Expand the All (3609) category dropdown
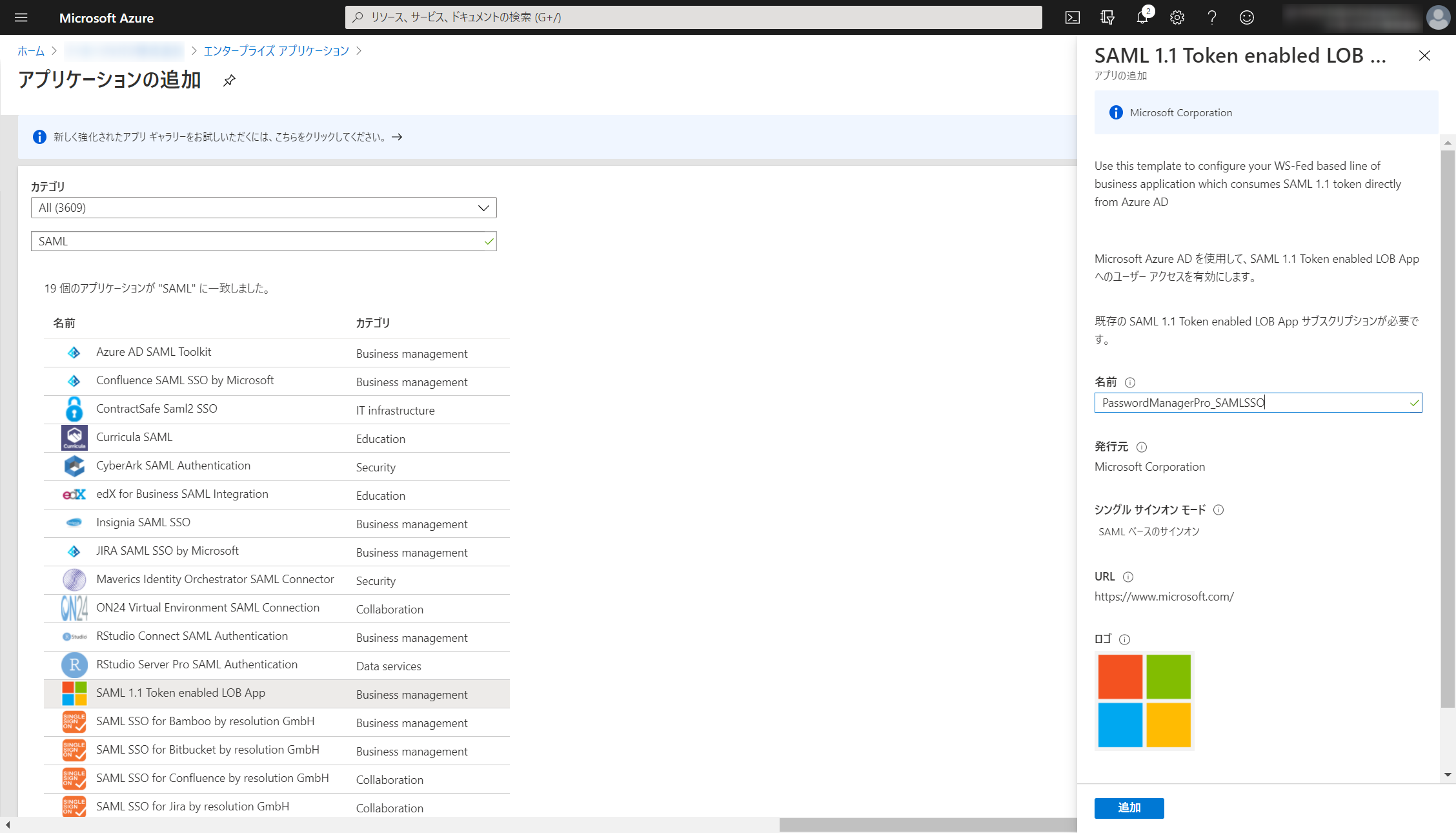 tap(263, 207)
